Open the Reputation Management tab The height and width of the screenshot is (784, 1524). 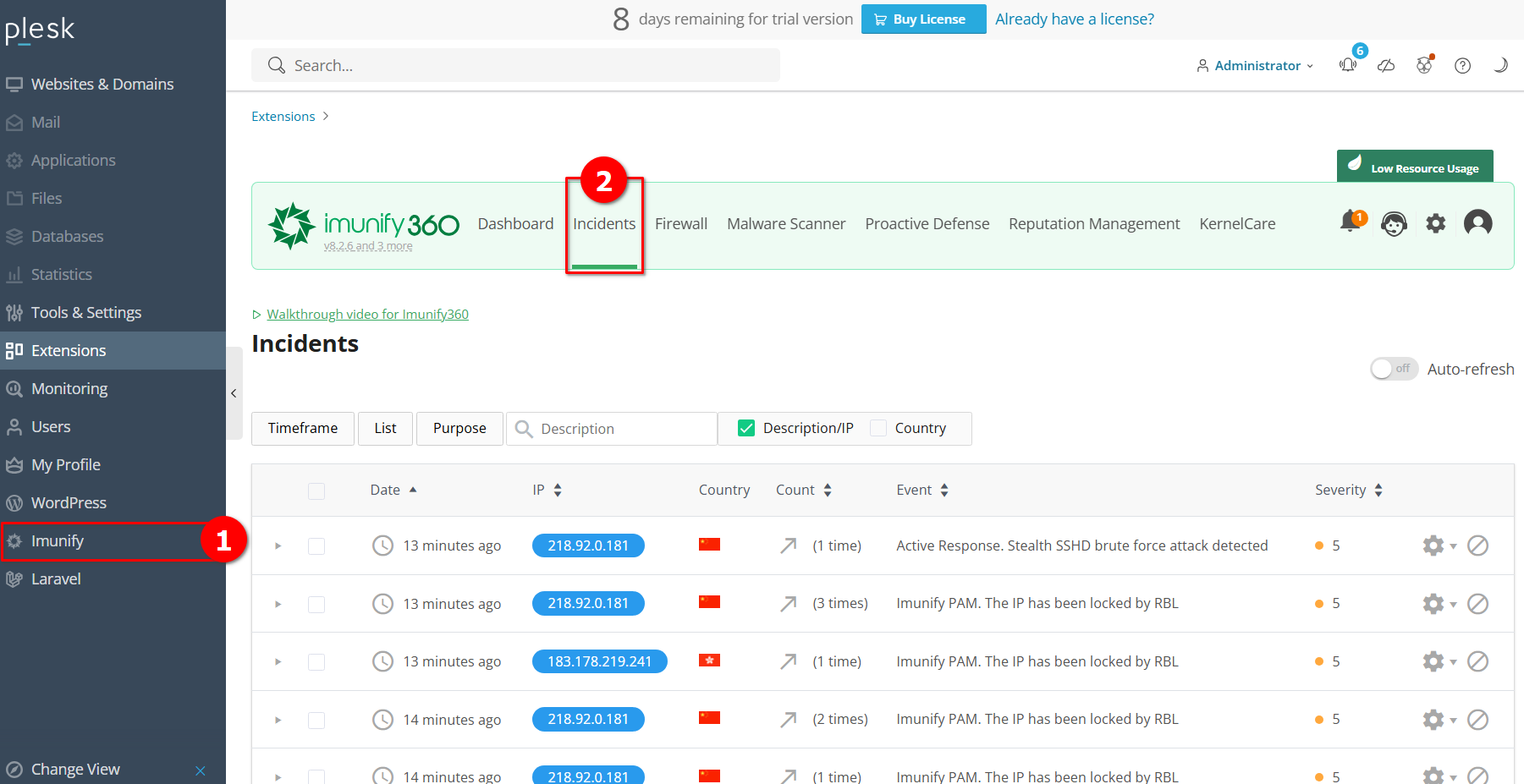click(x=1094, y=223)
